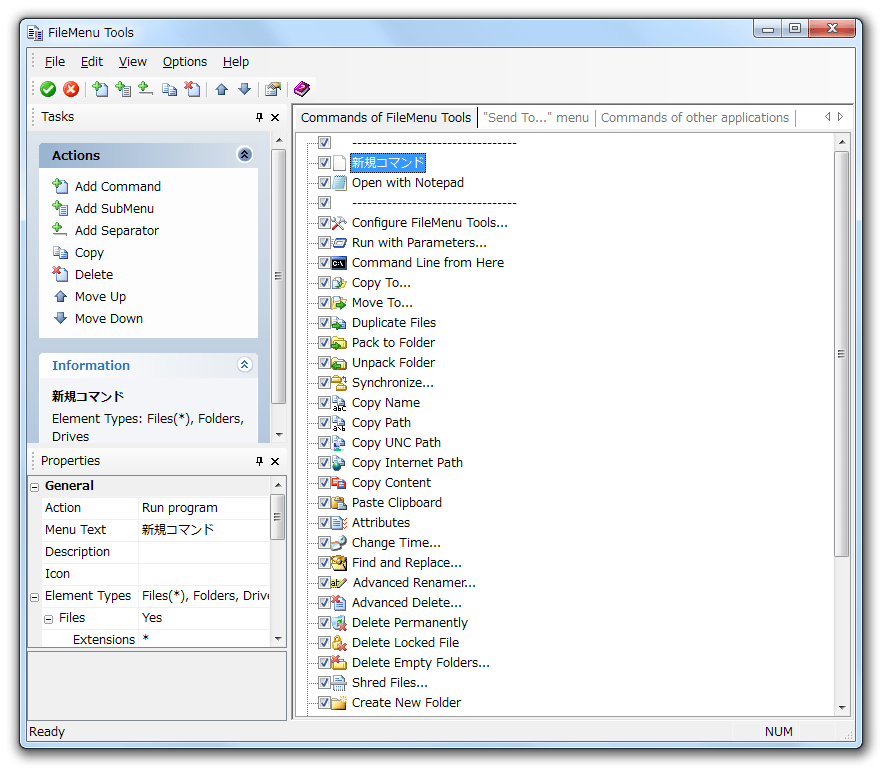884x772 pixels.
Task: Switch to Commands of other applications tab
Action: click(695, 118)
